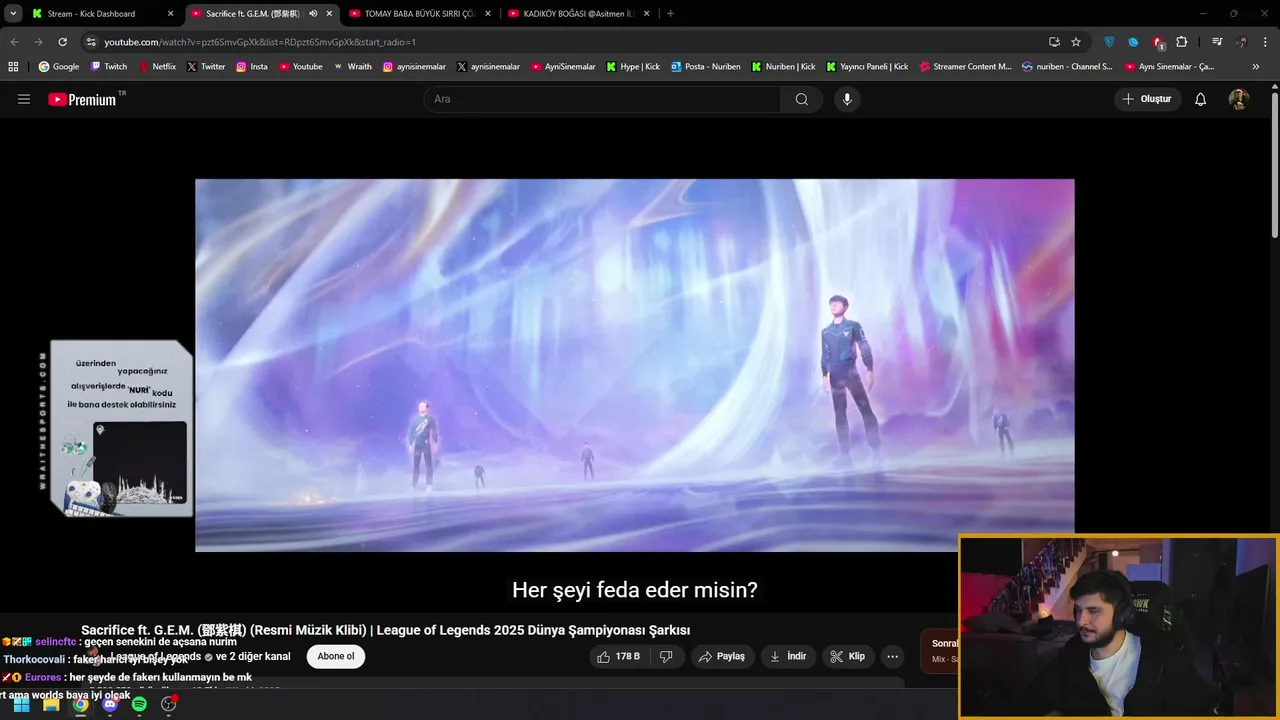This screenshot has width=1280, height=720.
Task: Dislike the video
Action: pos(666,656)
